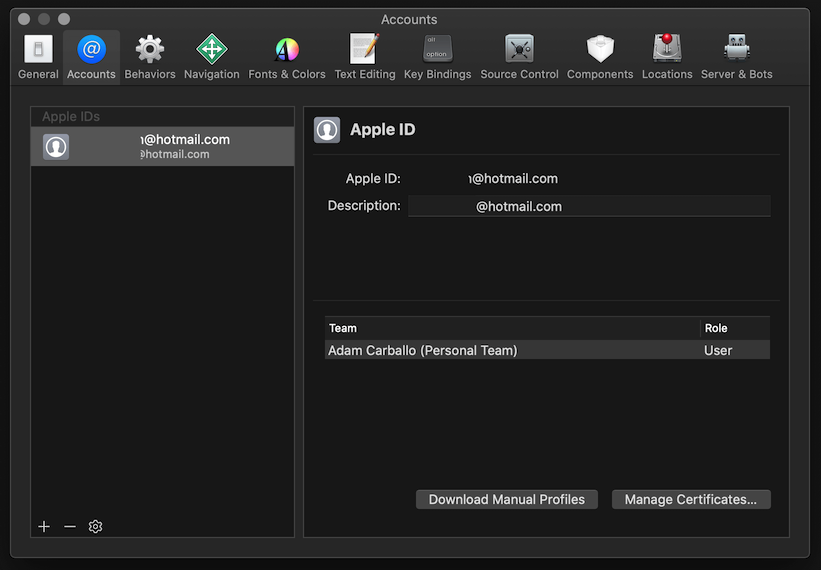Viewport: 821px width, 570px height.
Task: Select the hotmail.com Apple ID account
Action: click(163, 147)
